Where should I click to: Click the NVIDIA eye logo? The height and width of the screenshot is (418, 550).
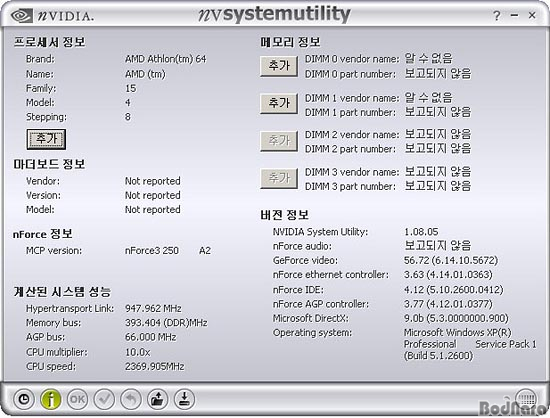pyautogui.click(x=22, y=16)
